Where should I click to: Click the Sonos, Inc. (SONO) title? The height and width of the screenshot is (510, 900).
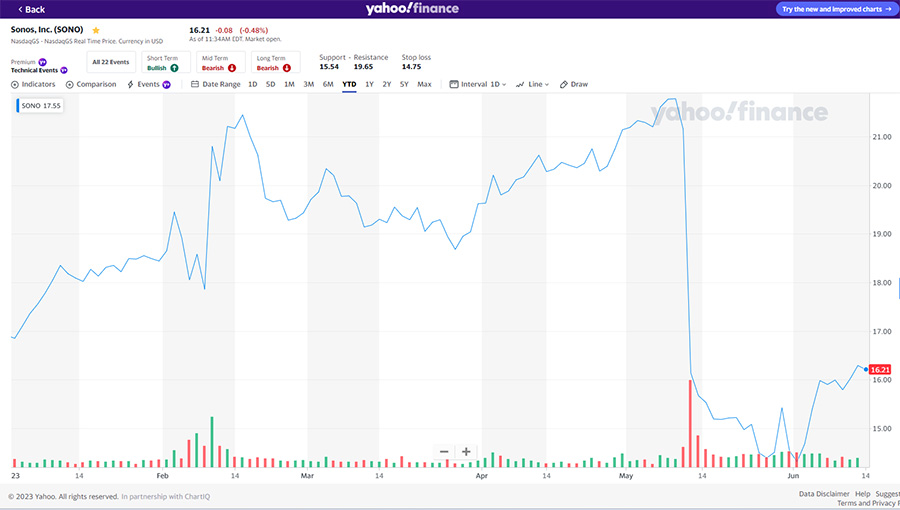coord(47,30)
